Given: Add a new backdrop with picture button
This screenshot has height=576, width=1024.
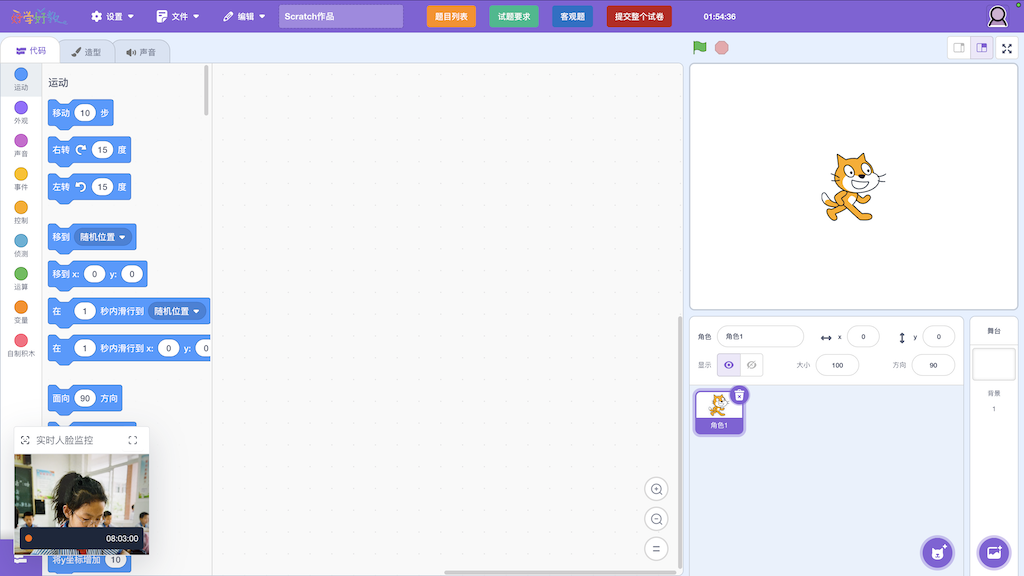Looking at the screenshot, I should [994, 553].
